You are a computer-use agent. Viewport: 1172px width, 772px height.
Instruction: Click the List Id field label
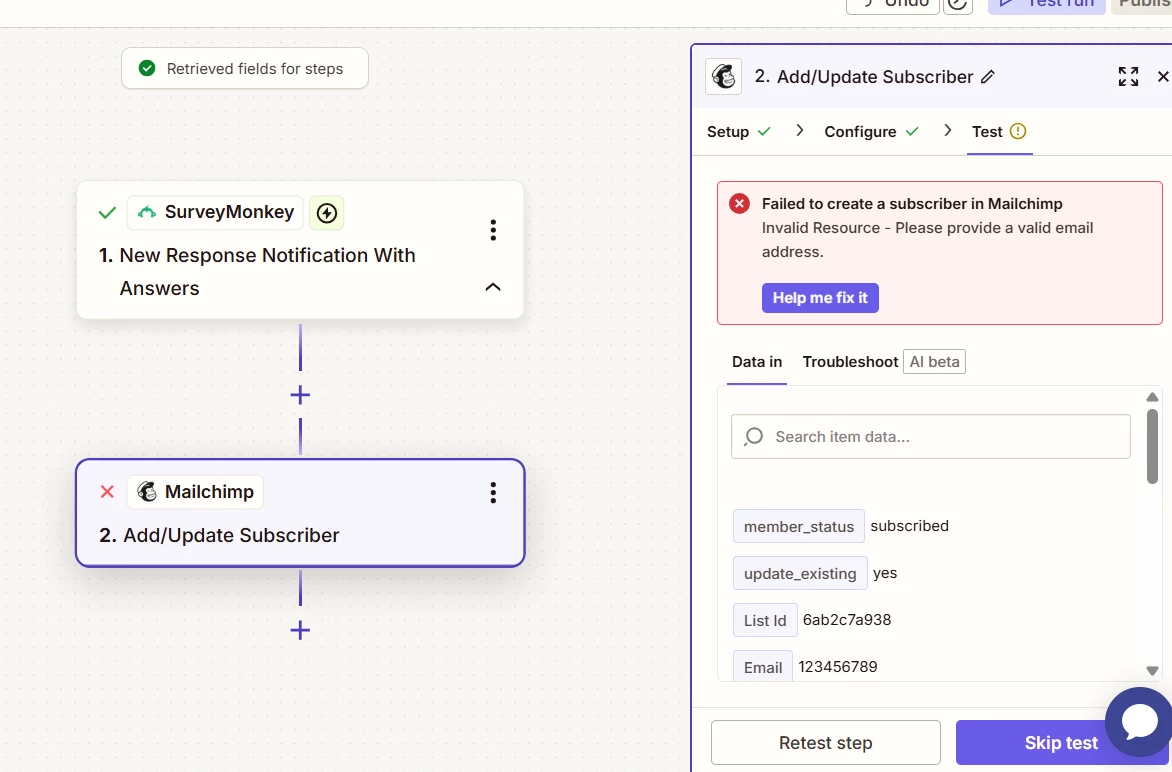click(x=765, y=620)
